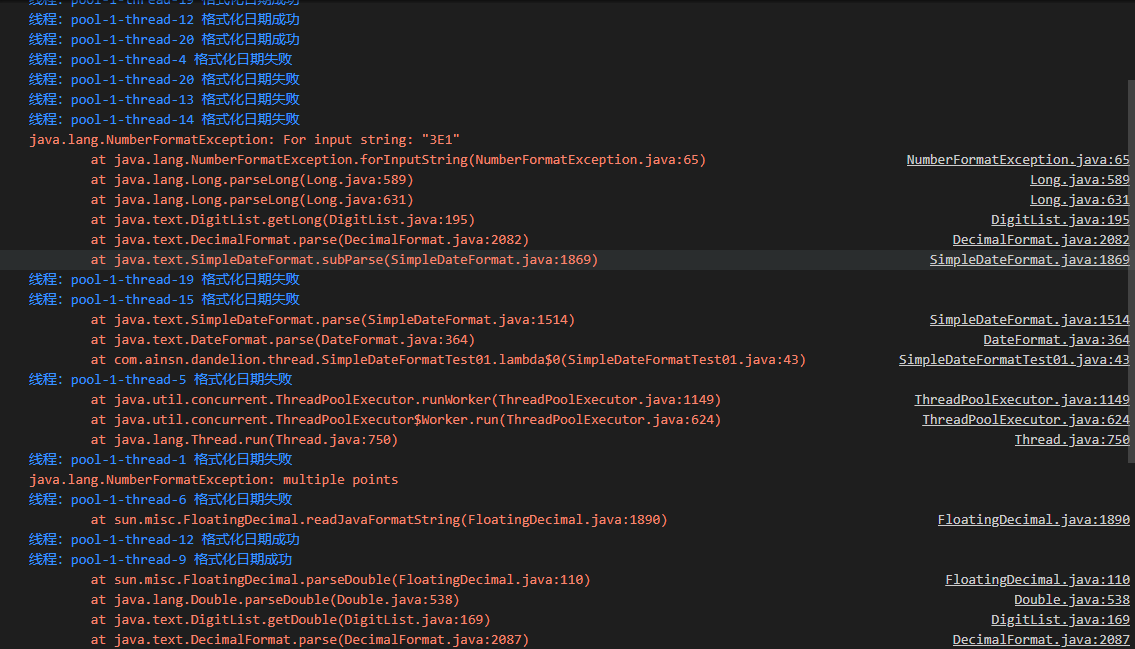This screenshot has height=649, width=1135.
Task: Click the 'For input string: "3E1"' exception line
Action: pyautogui.click(x=244, y=140)
